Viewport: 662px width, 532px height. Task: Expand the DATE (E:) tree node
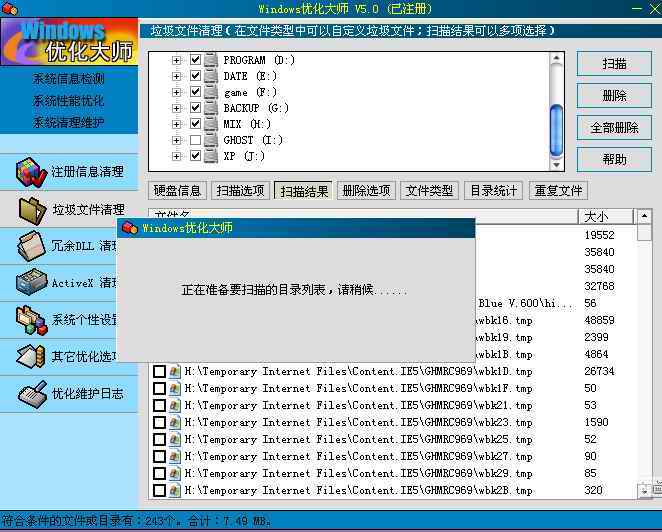[x=176, y=76]
